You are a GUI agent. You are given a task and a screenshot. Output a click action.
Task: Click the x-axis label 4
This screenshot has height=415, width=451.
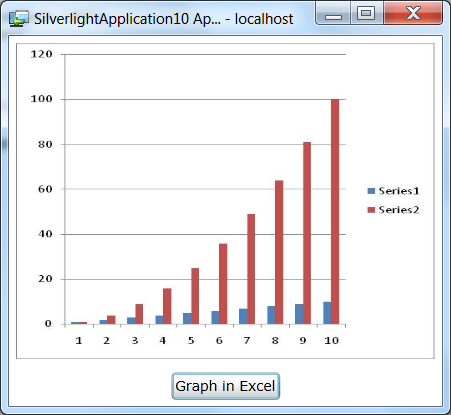point(163,341)
